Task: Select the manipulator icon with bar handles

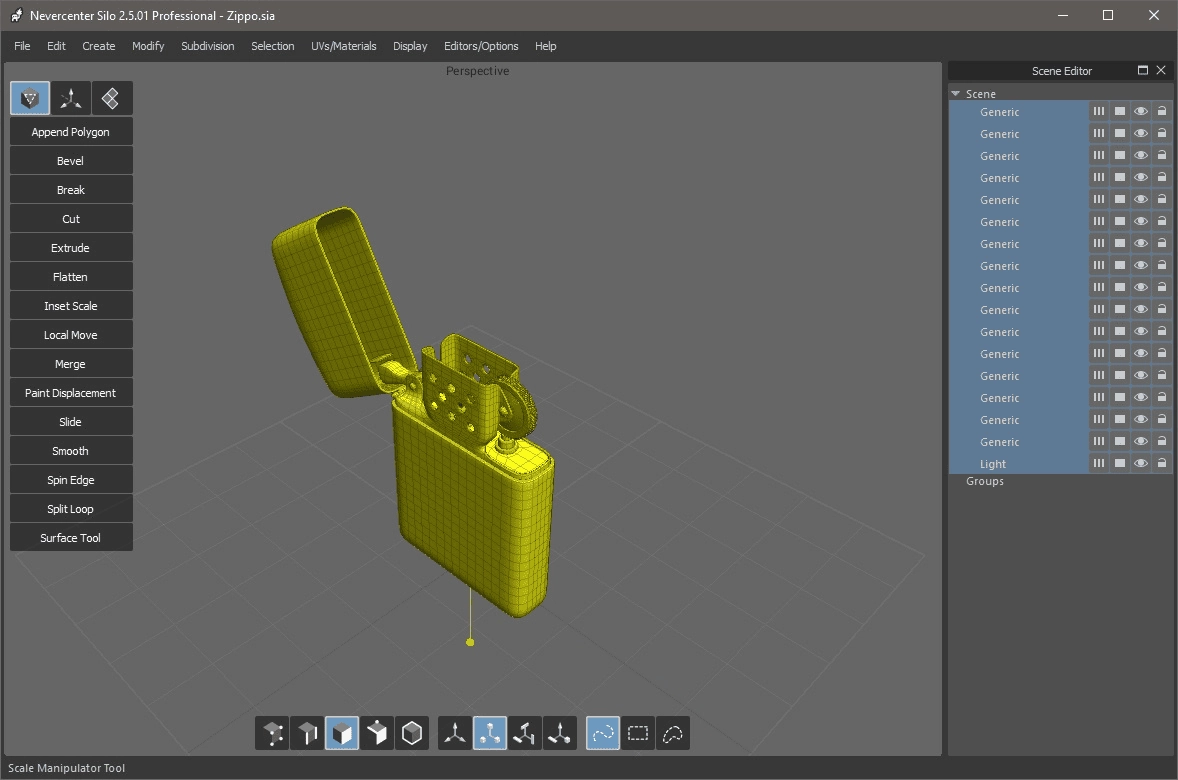Action: (524, 733)
